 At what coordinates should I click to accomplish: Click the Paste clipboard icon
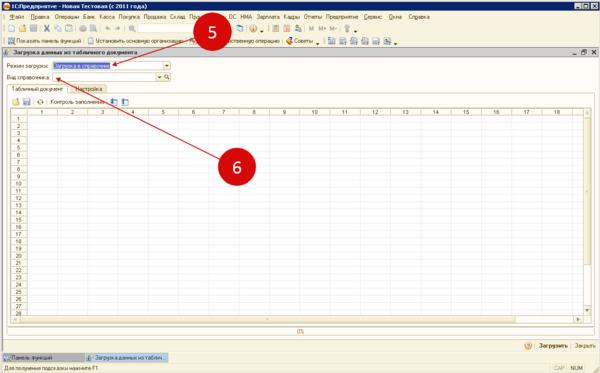pyautogui.click(x=69, y=29)
